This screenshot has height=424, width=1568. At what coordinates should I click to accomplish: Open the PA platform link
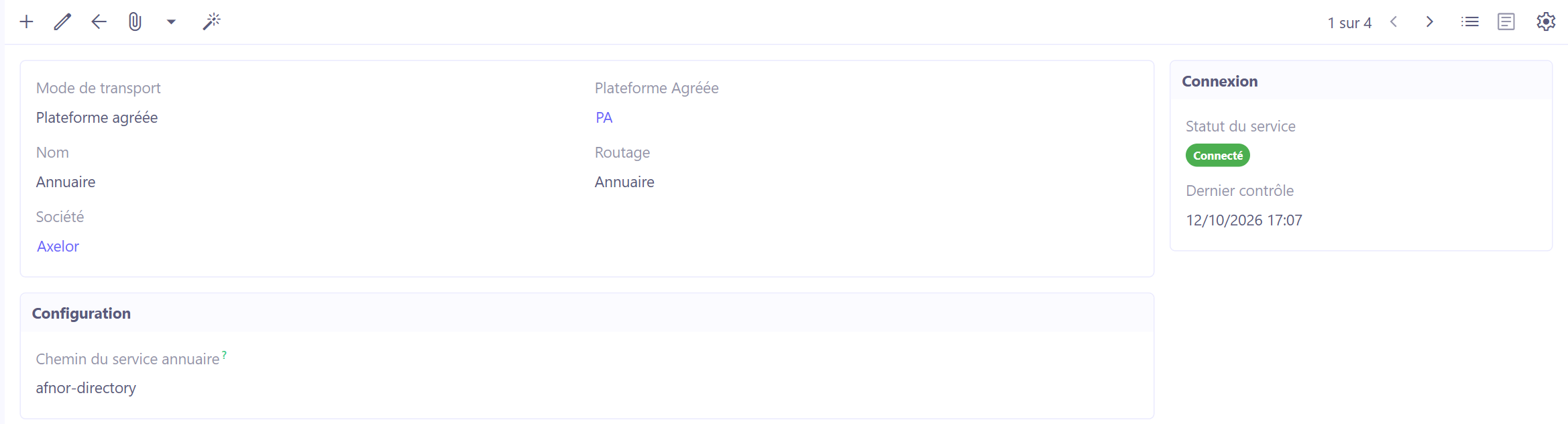(604, 118)
